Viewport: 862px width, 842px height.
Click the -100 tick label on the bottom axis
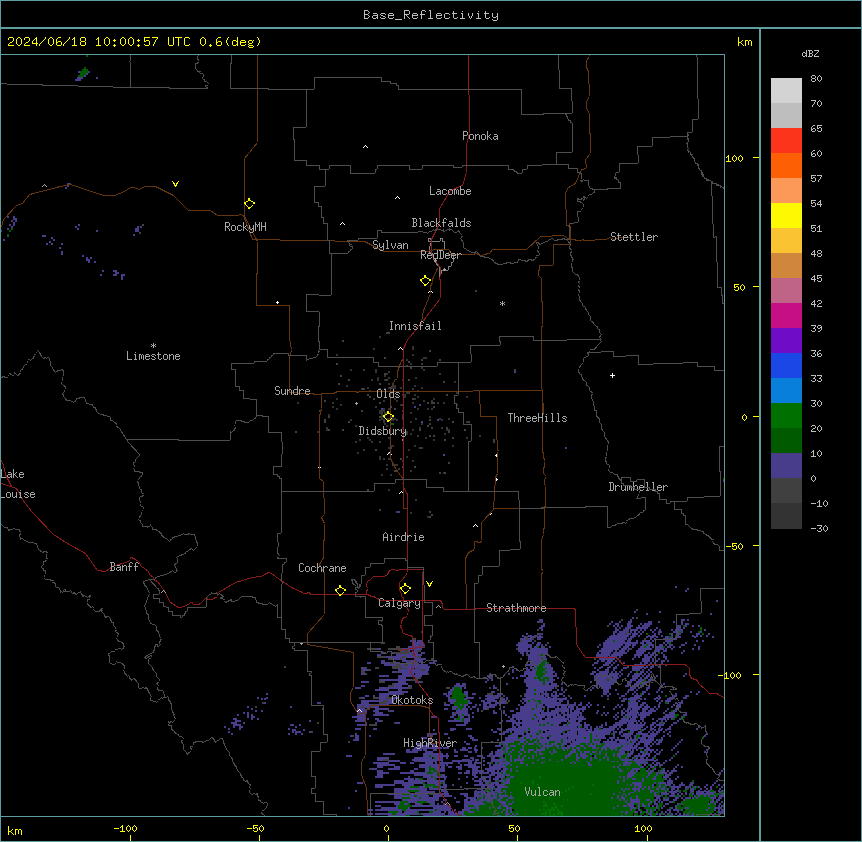point(125,828)
